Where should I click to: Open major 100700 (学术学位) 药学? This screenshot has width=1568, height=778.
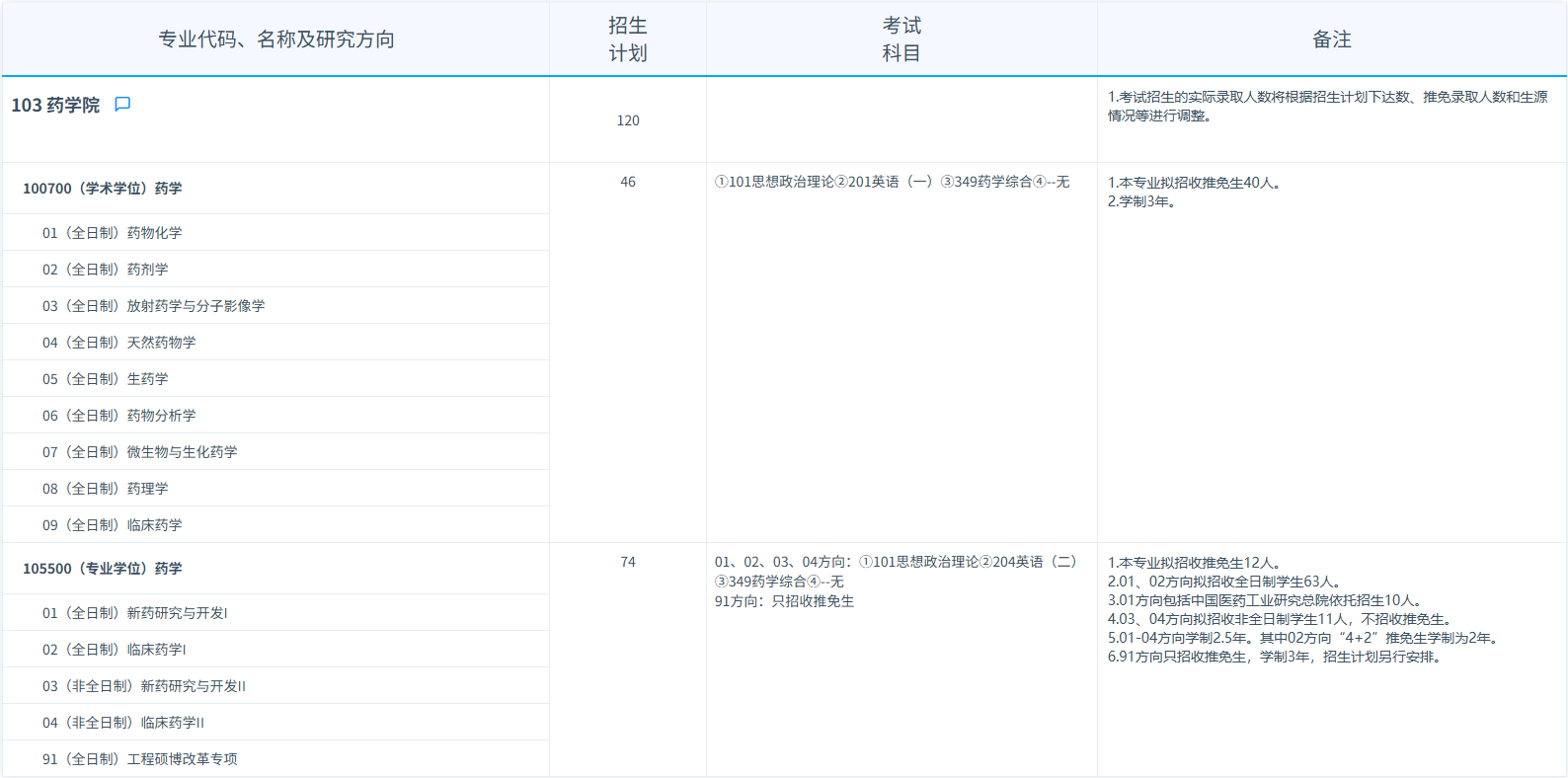tap(103, 189)
